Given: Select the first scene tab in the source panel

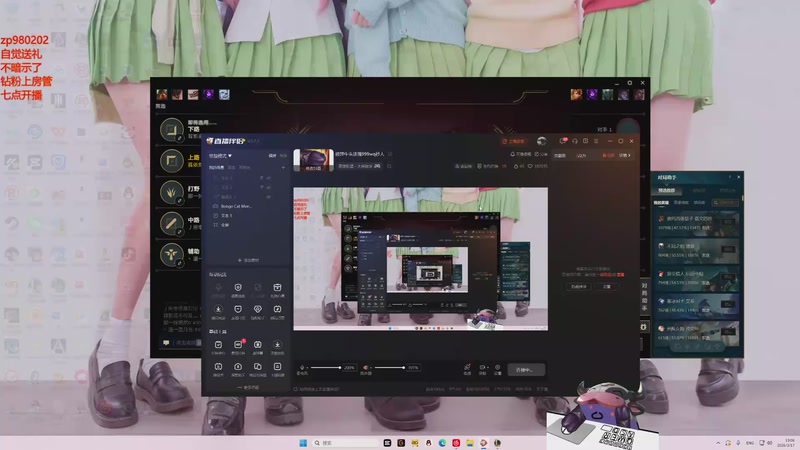Looking at the screenshot, I should click(216, 167).
